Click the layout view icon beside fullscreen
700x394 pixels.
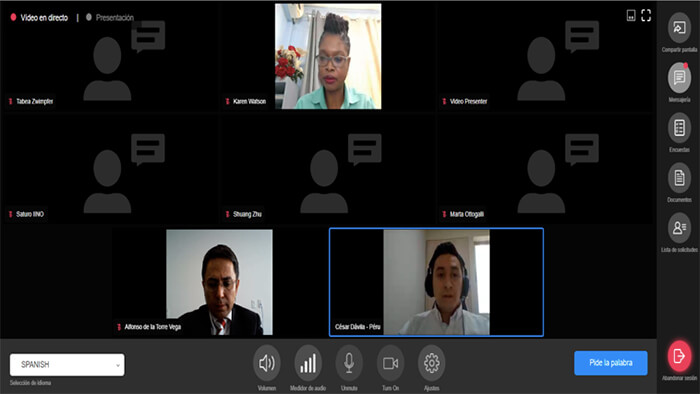coord(631,16)
